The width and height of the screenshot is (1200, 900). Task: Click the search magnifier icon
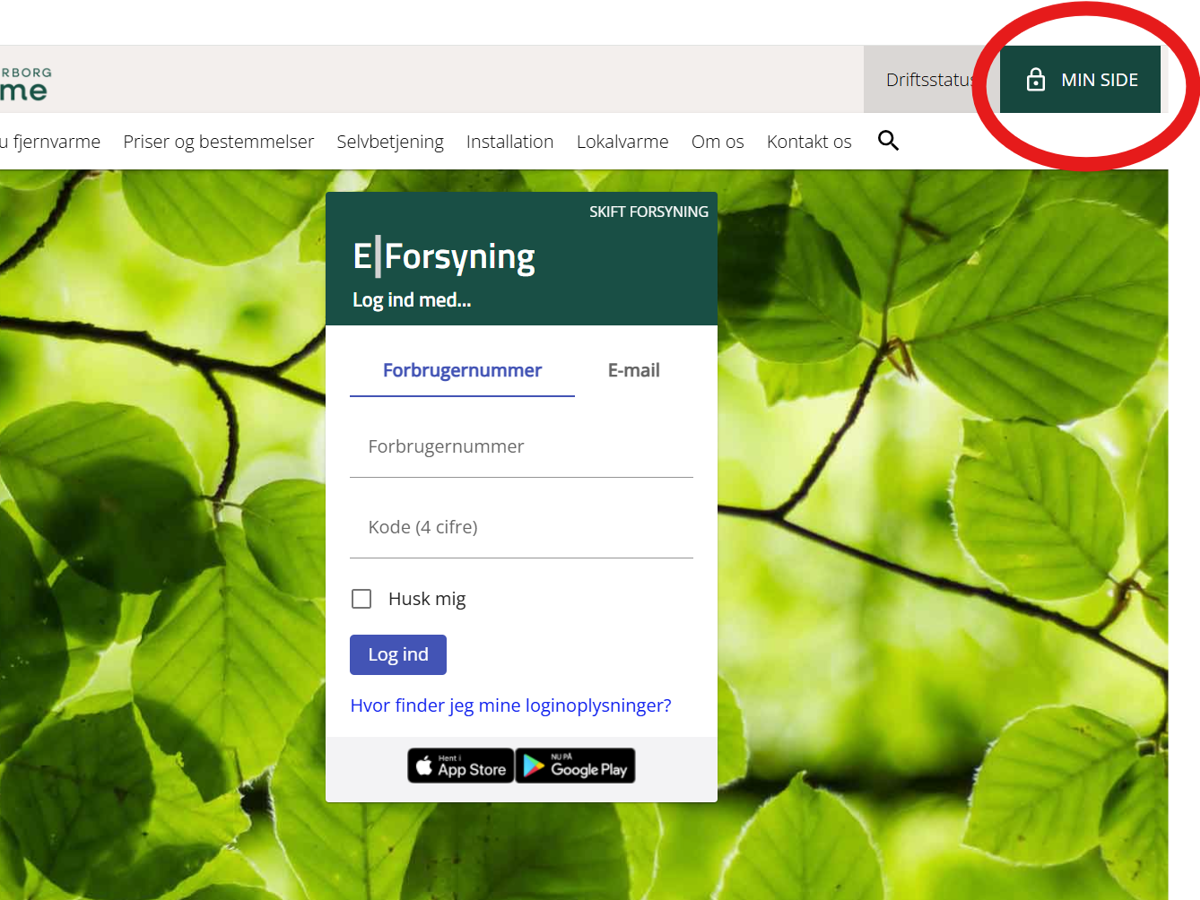[888, 141]
